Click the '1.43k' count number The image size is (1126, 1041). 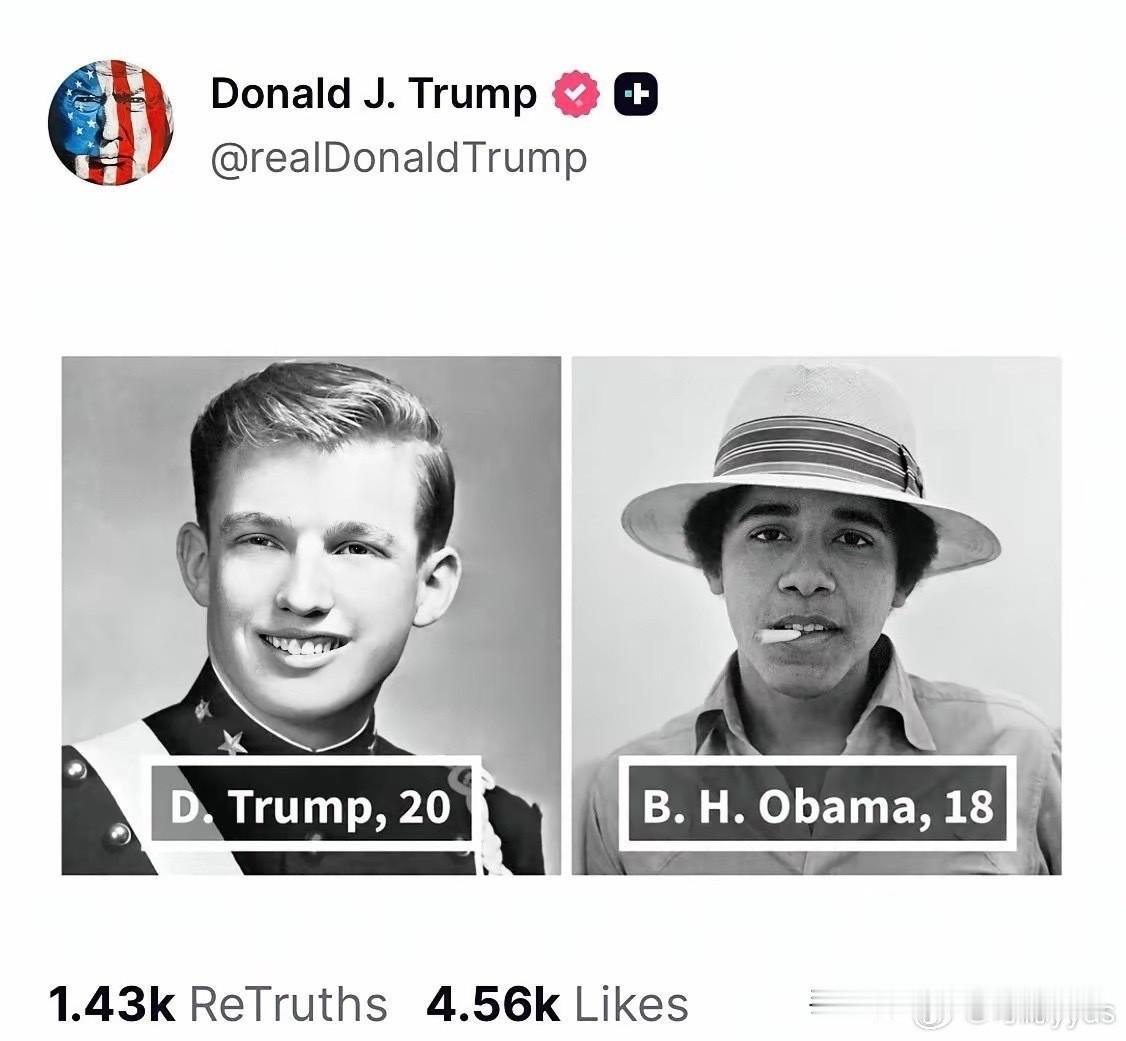point(112,1004)
